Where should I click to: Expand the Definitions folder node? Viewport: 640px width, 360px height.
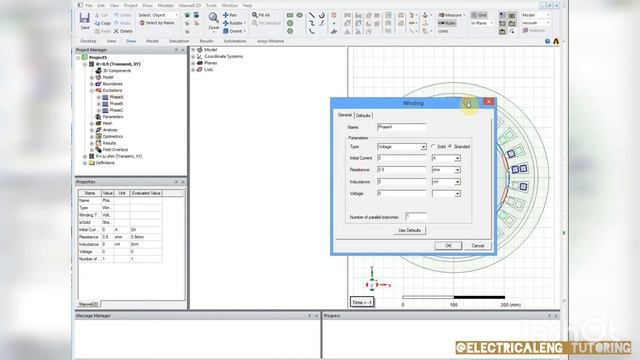(85, 163)
